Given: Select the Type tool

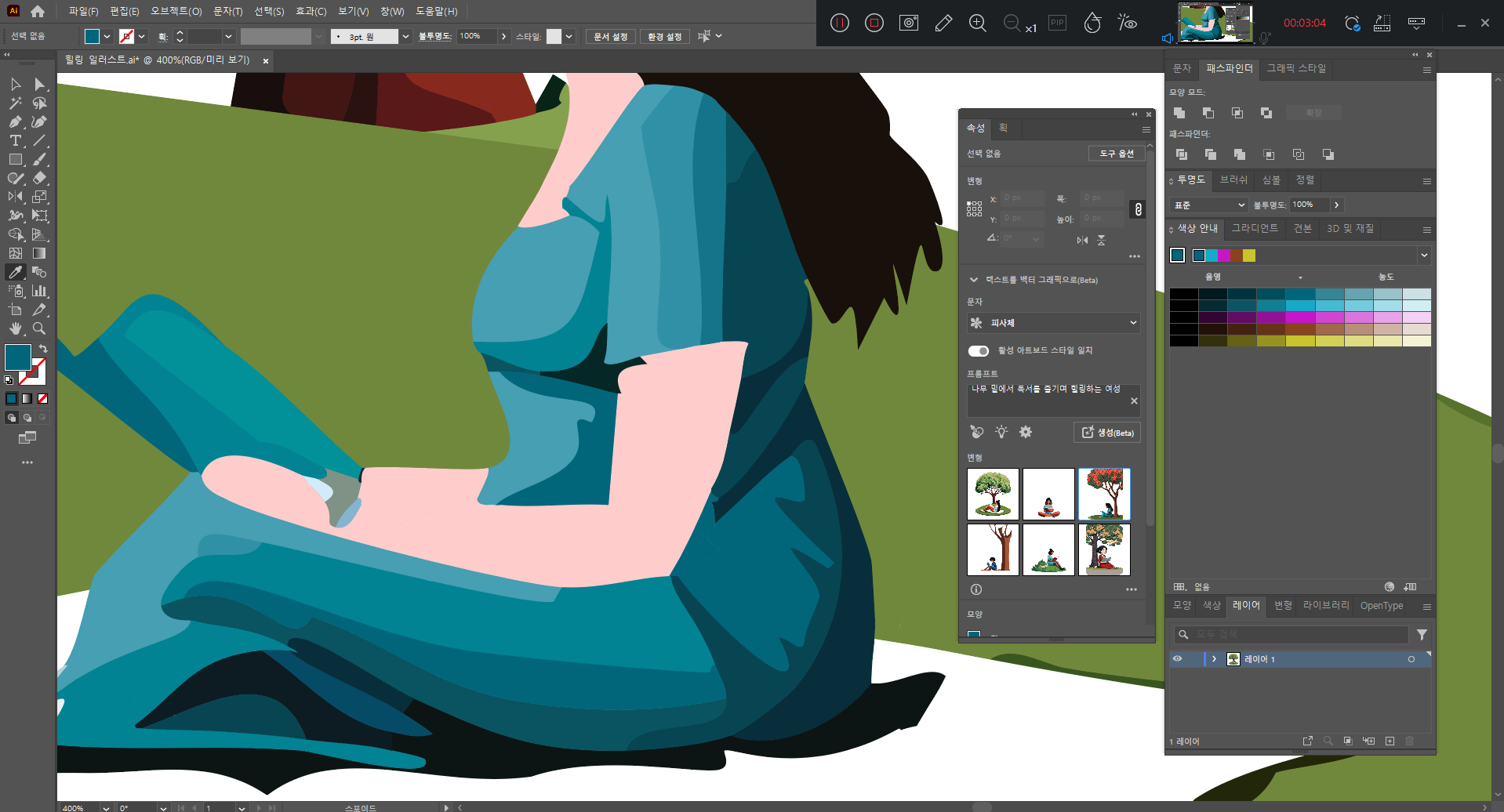Looking at the screenshot, I should (x=15, y=140).
